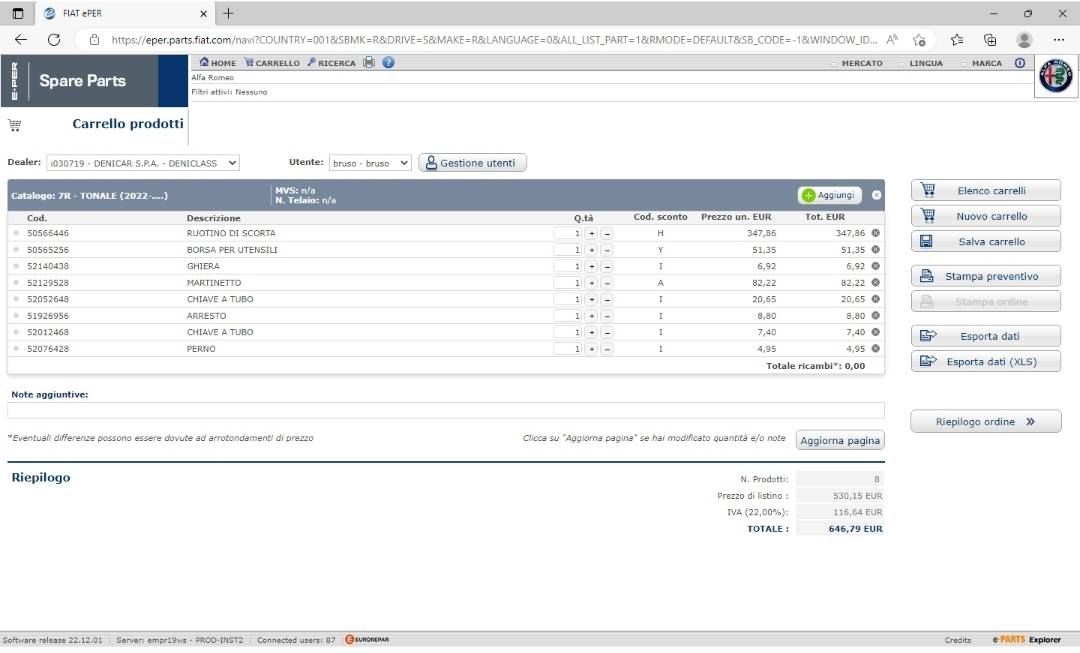This screenshot has width=1080, height=653.
Task: Close the 7R TONALE catalog cart section
Action: point(876,196)
